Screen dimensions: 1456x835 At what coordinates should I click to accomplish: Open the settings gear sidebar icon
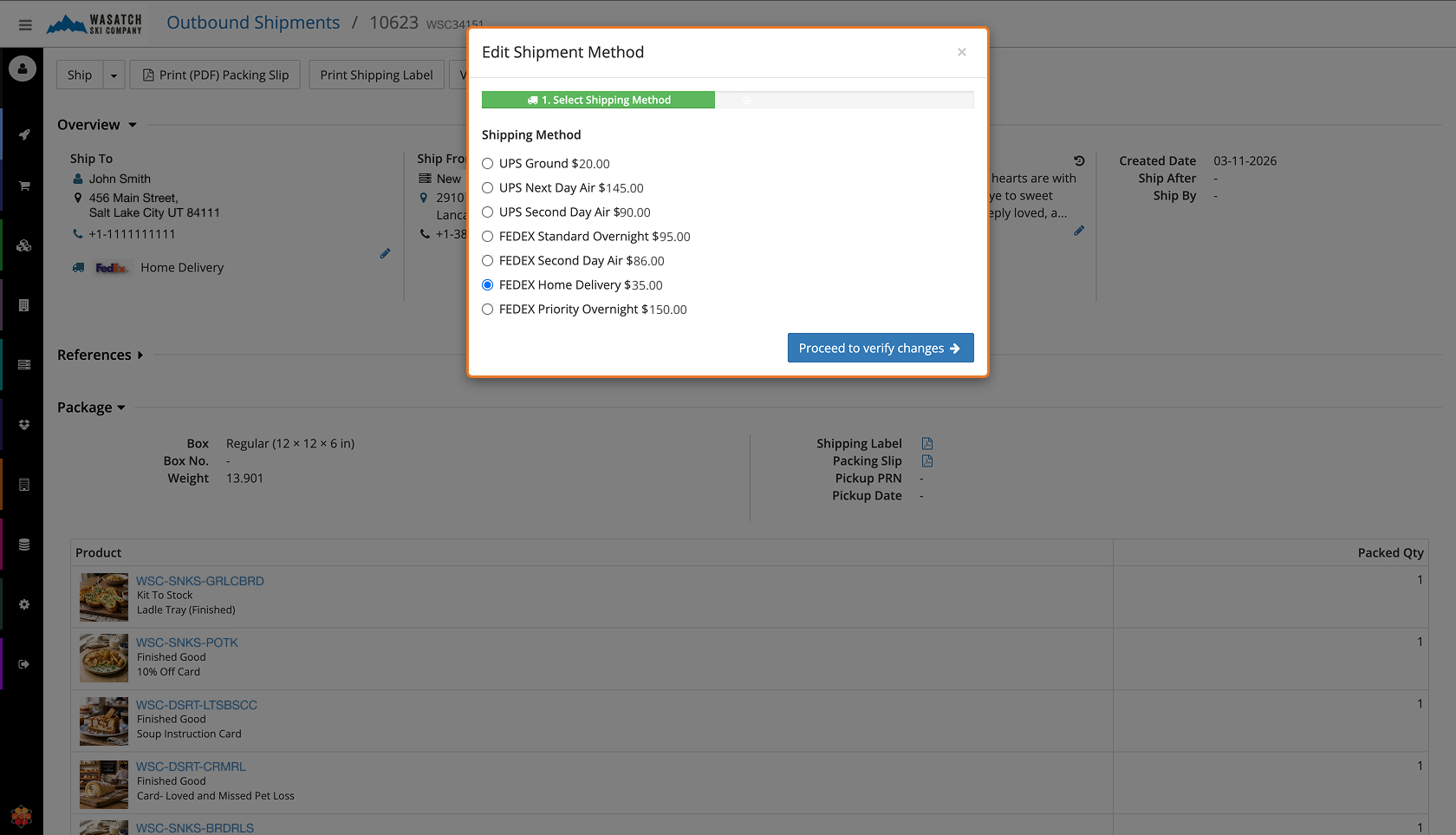pyautogui.click(x=24, y=604)
